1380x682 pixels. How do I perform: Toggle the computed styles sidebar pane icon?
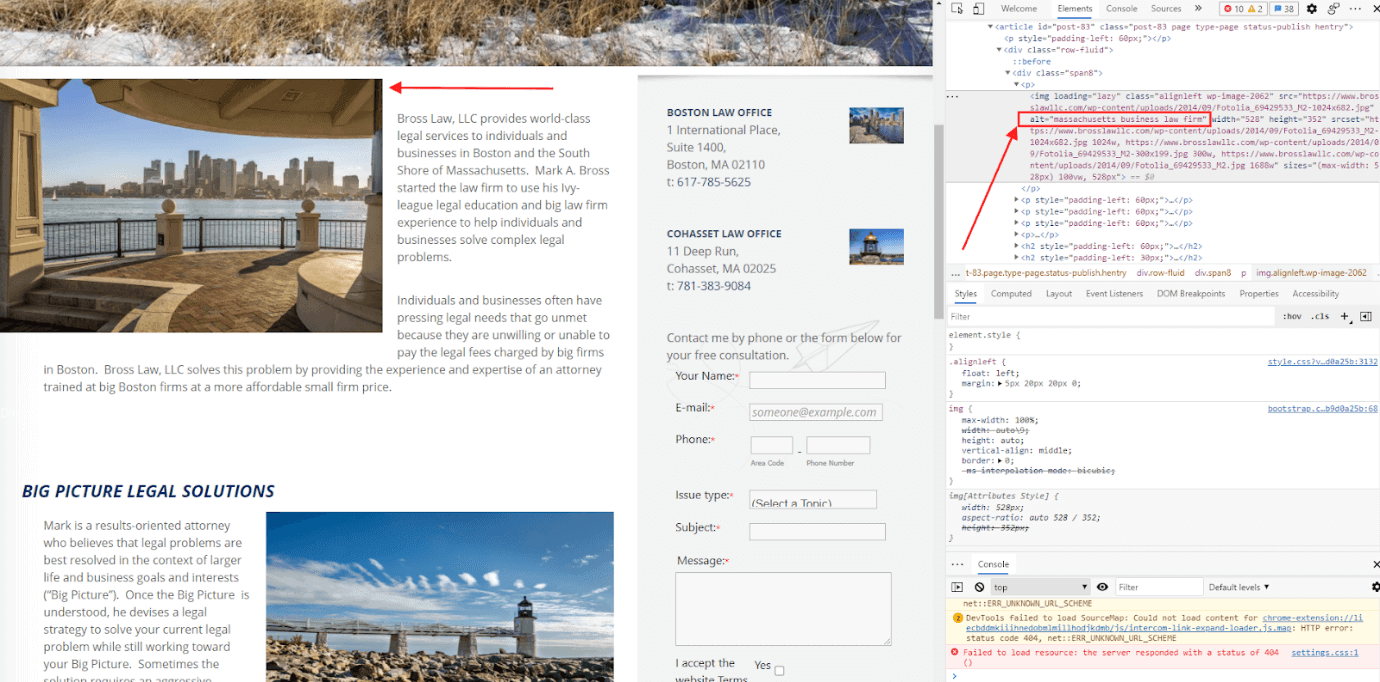point(1366,316)
